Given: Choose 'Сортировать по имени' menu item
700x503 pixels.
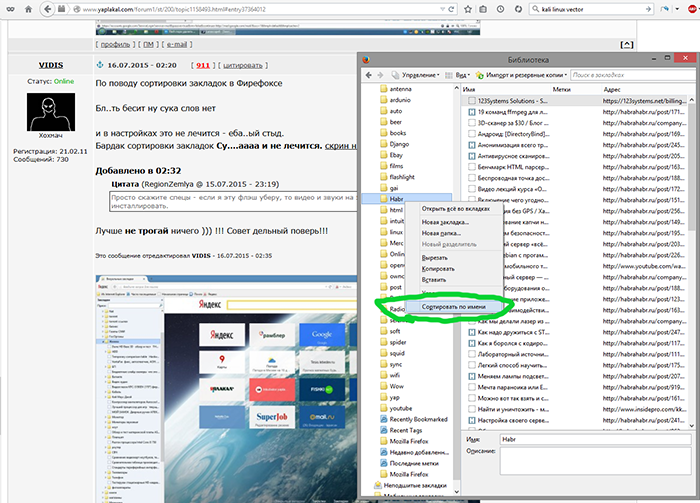Looking at the screenshot, I should point(454,307).
